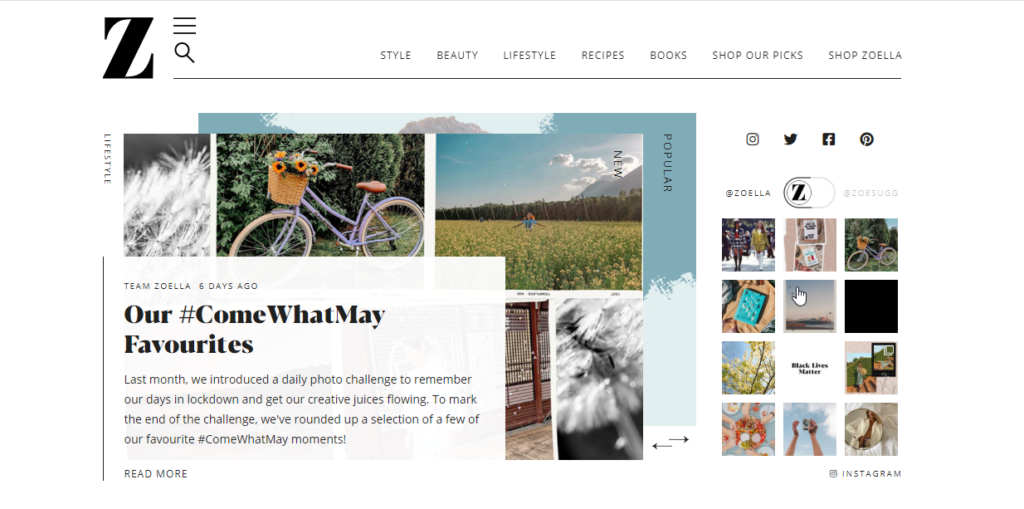Open the INSTAGRAM link below the grid
The height and width of the screenshot is (509, 1024).
click(x=865, y=474)
